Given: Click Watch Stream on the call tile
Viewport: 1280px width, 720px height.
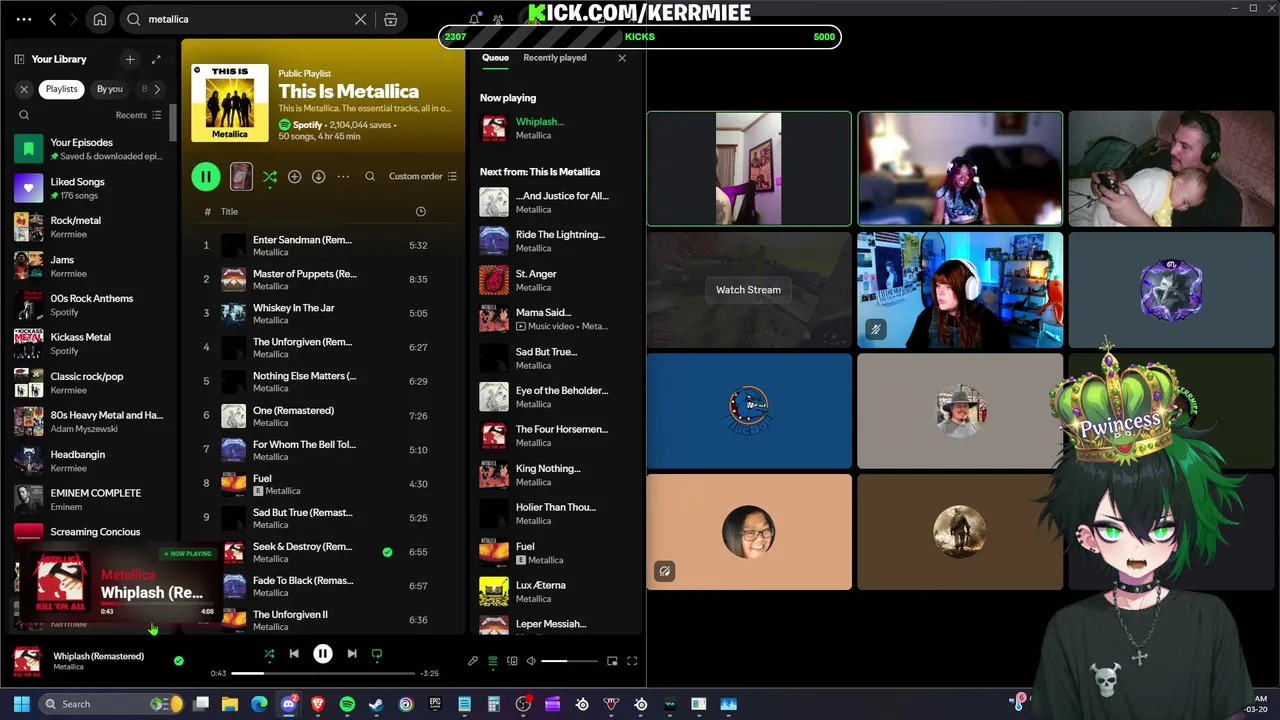Looking at the screenshot, I should point(748,290).
